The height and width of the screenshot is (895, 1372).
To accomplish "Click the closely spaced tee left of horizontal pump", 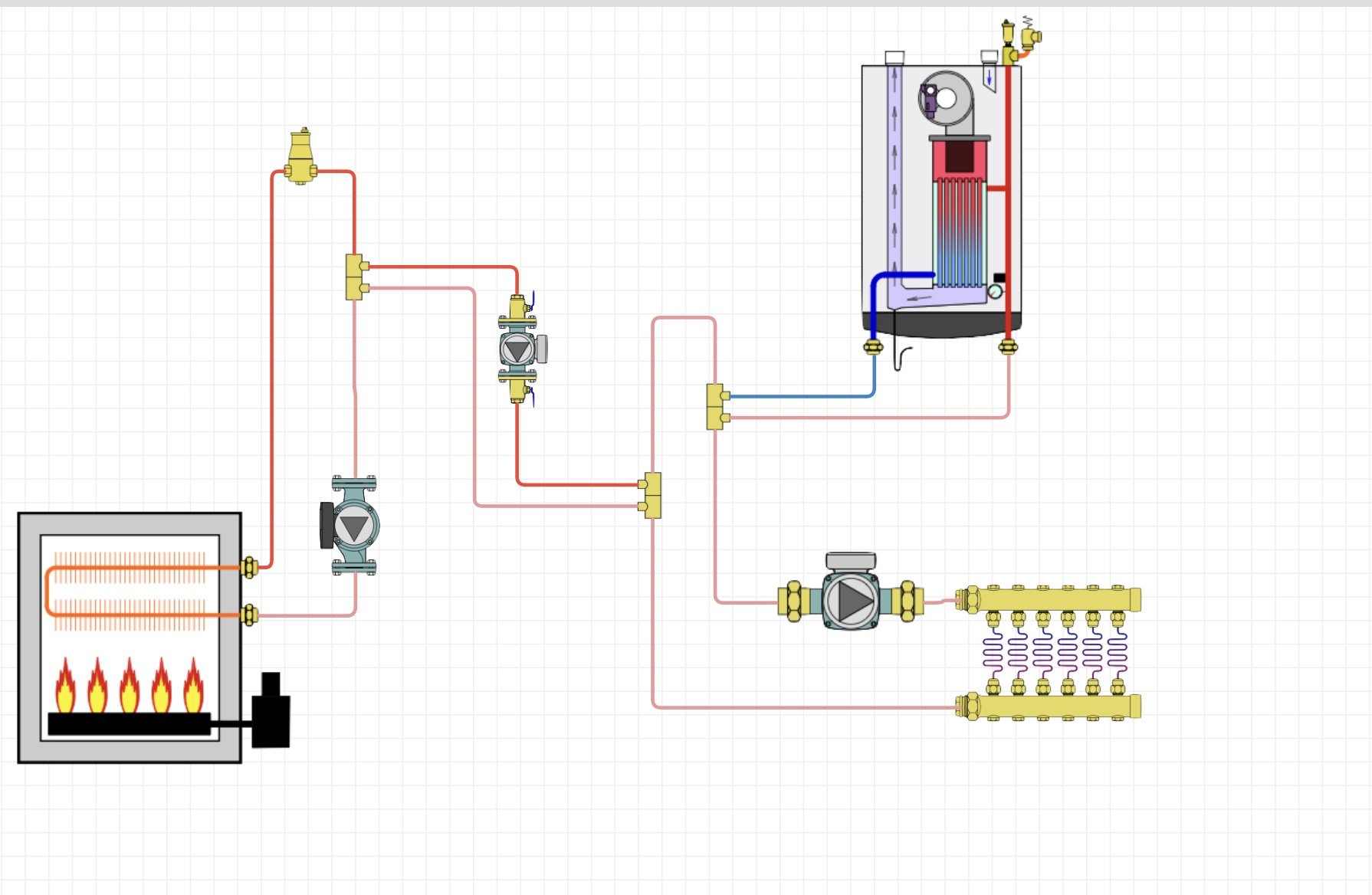I will (651, 495).
